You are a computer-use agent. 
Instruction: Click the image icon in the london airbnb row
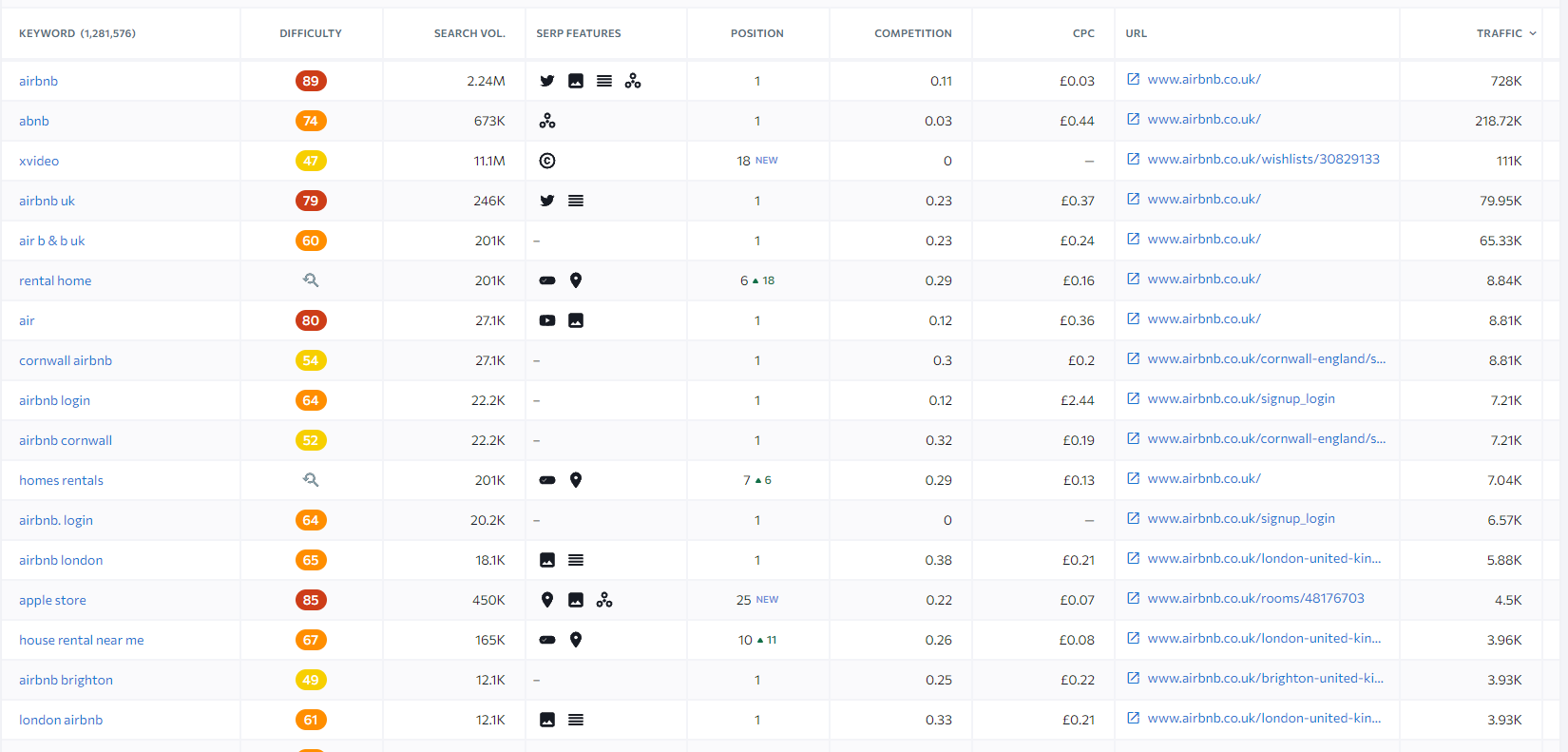click(x=547, y=720)
